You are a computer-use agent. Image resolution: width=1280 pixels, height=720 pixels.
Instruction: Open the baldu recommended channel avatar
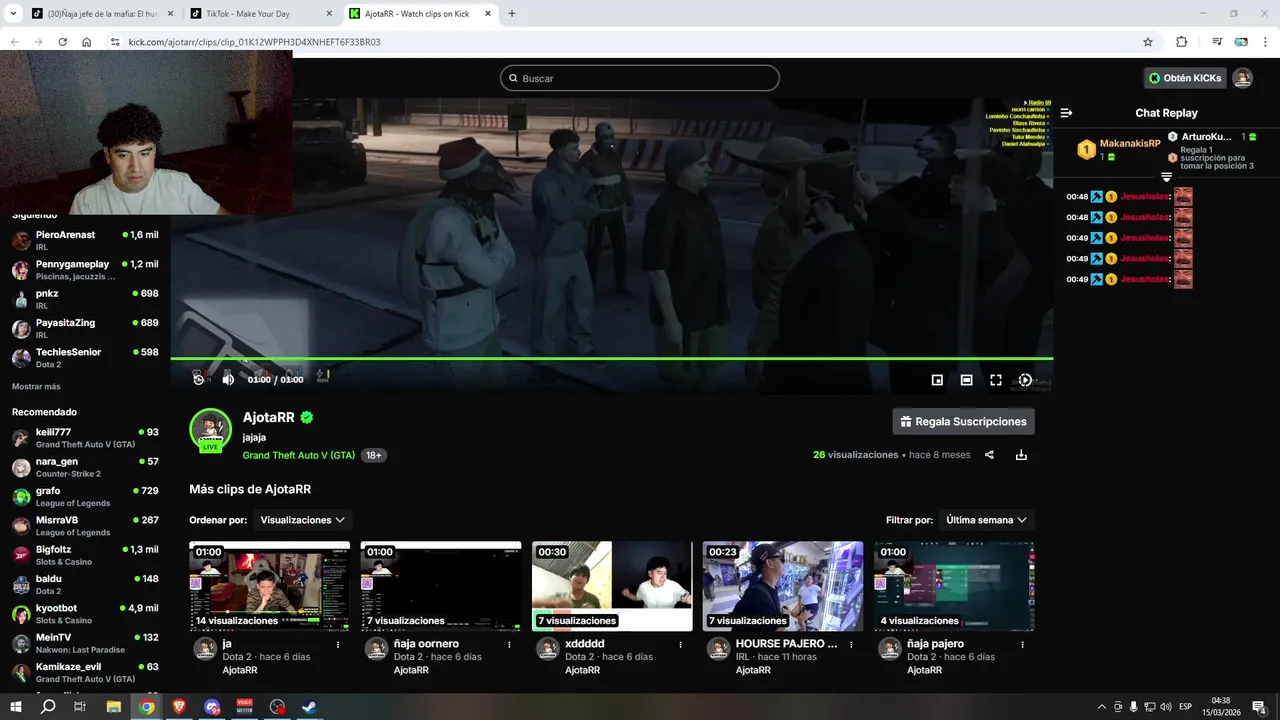[x=20, y=584]
